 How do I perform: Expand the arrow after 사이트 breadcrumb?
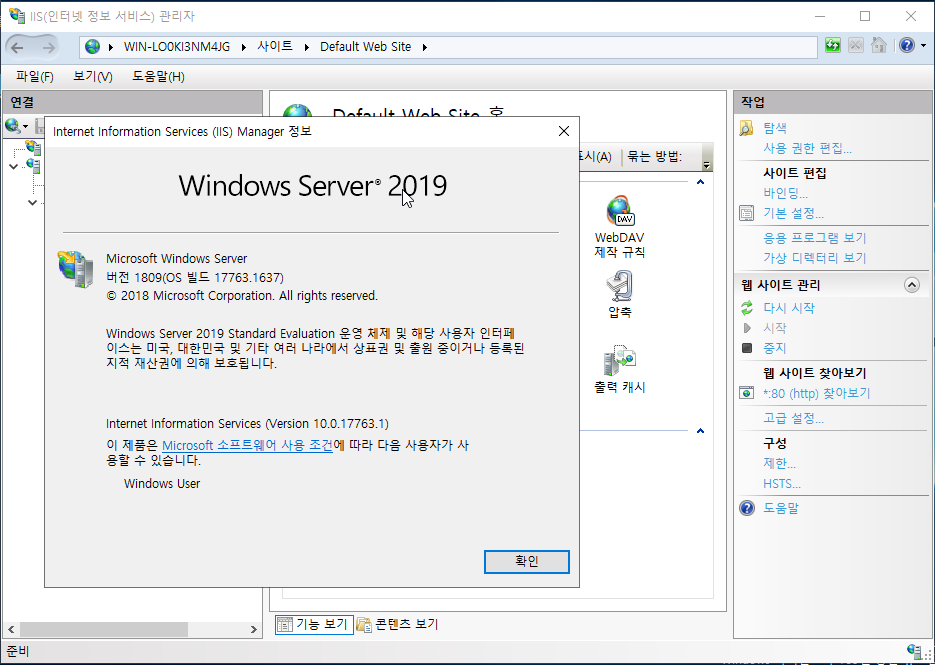click(x=306, y=47)
